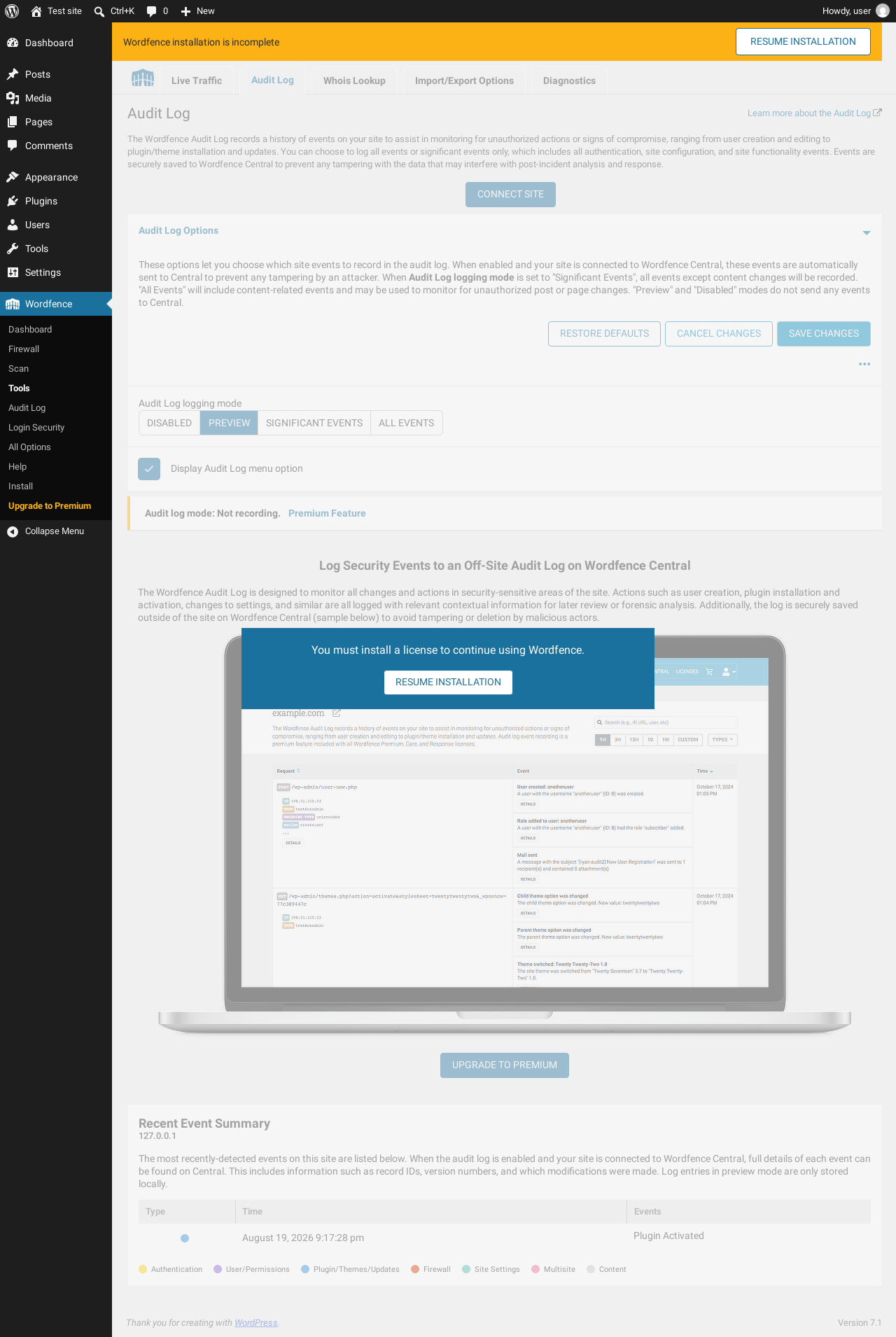This screenshot has width=896, height=1337.
Task: Click the SAVE CHANGES button
Action: coord(824,334)
